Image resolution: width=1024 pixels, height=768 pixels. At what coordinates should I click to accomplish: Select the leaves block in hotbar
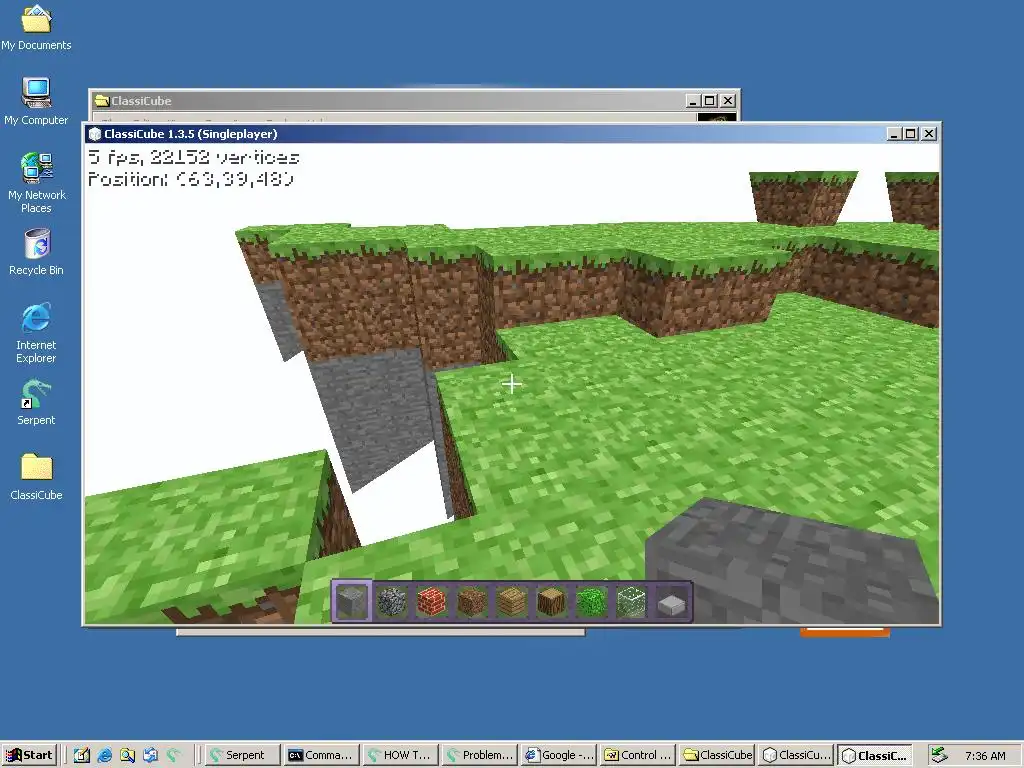[x=592, y=601]
